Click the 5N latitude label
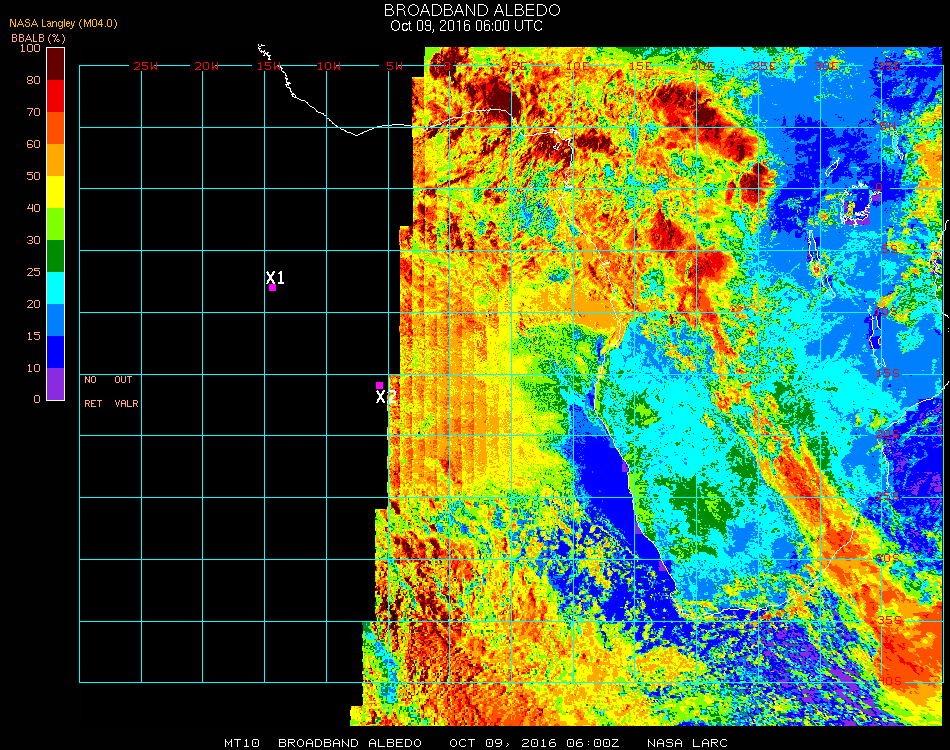The width and height of the screenshot is (950, 750). point(887,127)
